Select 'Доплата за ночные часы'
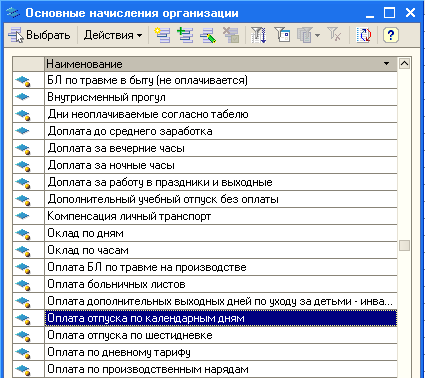The height and width of the screenshot is (378, 425). pos(221,165)
